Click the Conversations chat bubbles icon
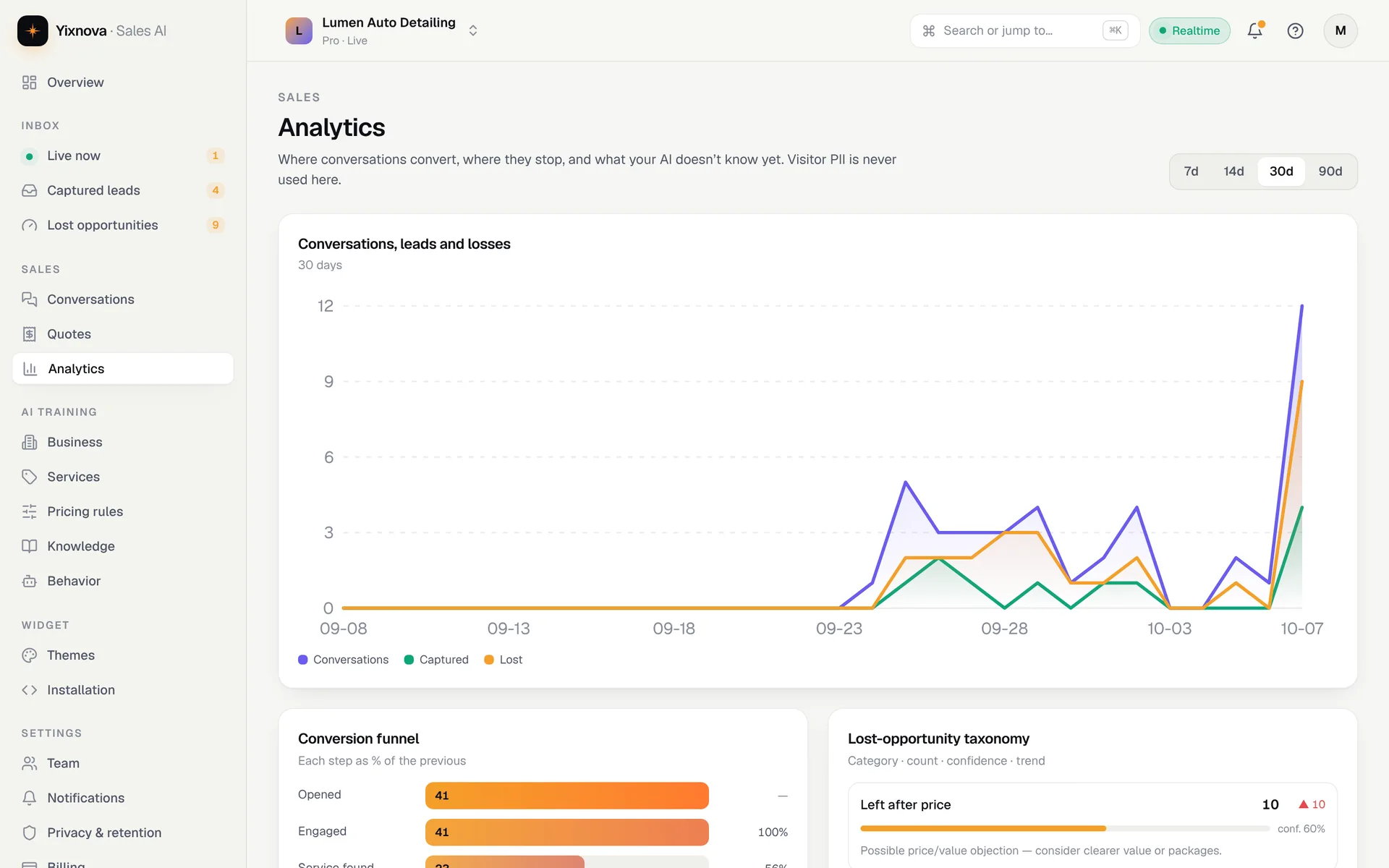The image size is (1389, 868). coord(29,299)
